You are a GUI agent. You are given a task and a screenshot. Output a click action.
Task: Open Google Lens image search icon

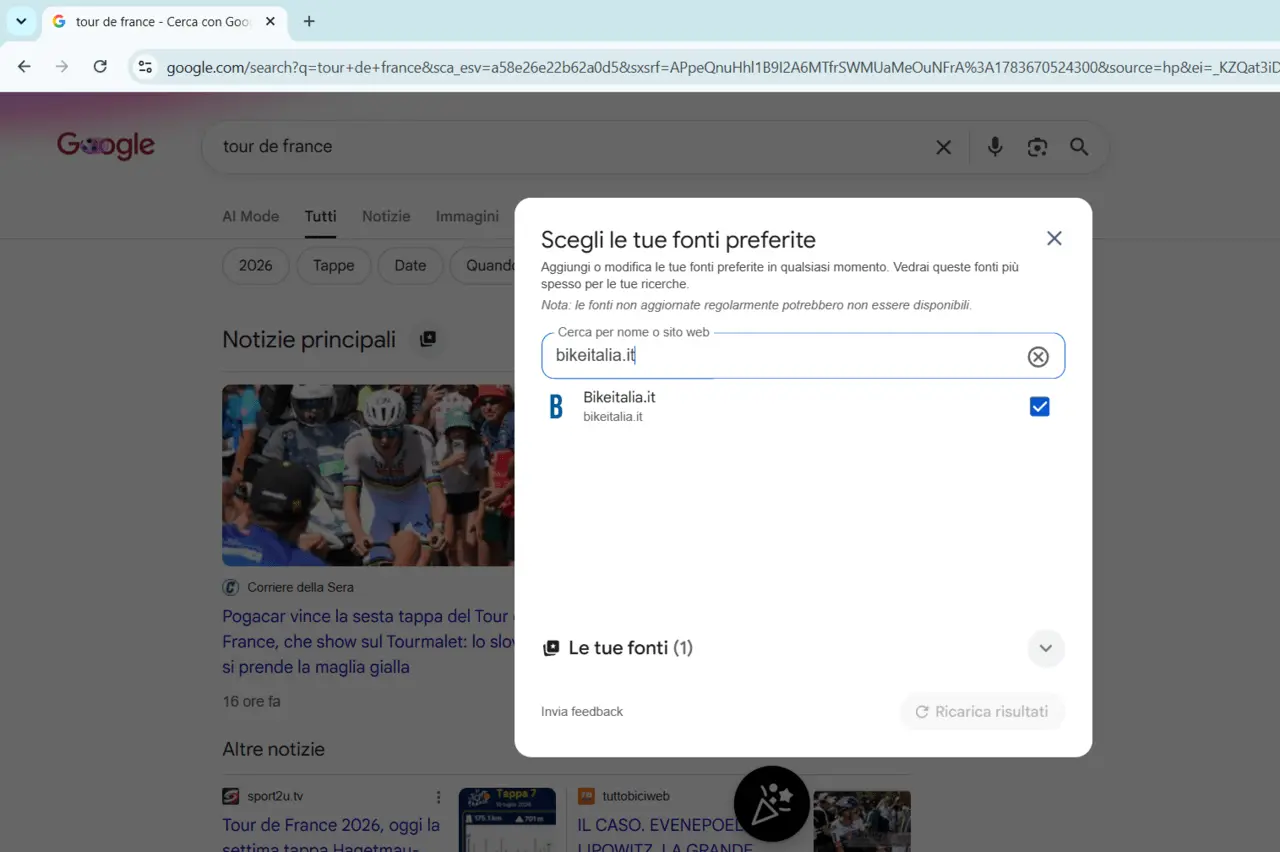(1037, 147)
